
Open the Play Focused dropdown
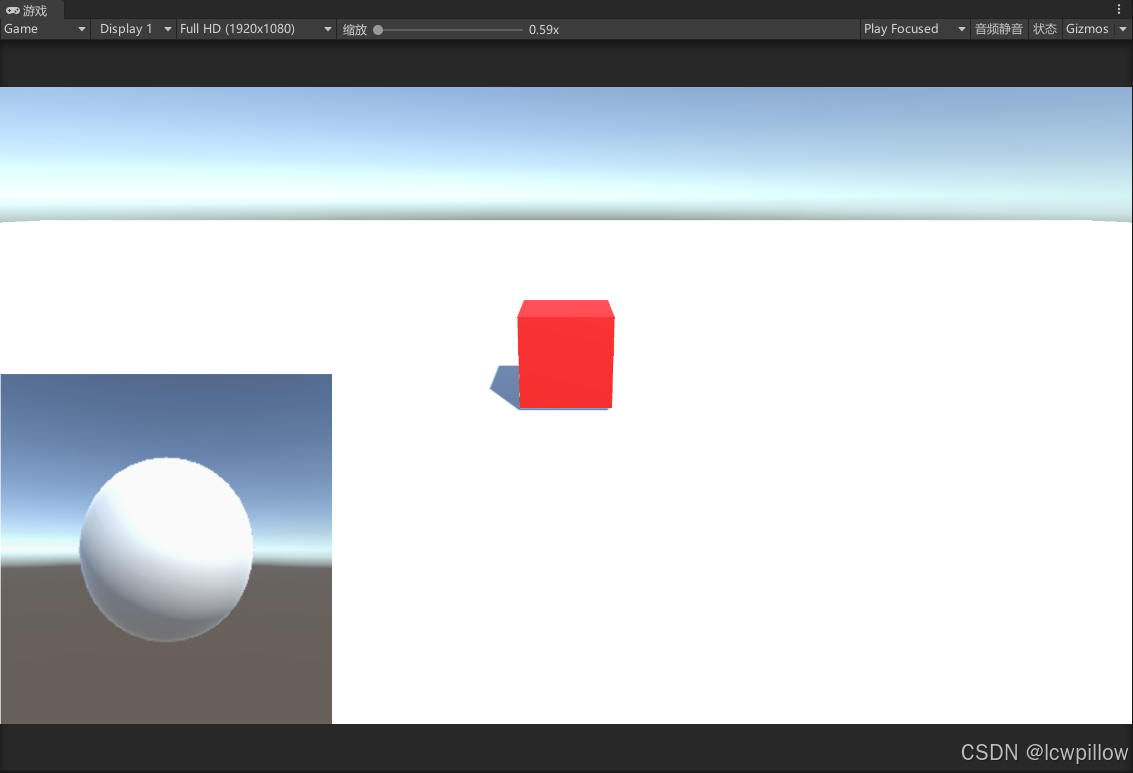[914, 29]
